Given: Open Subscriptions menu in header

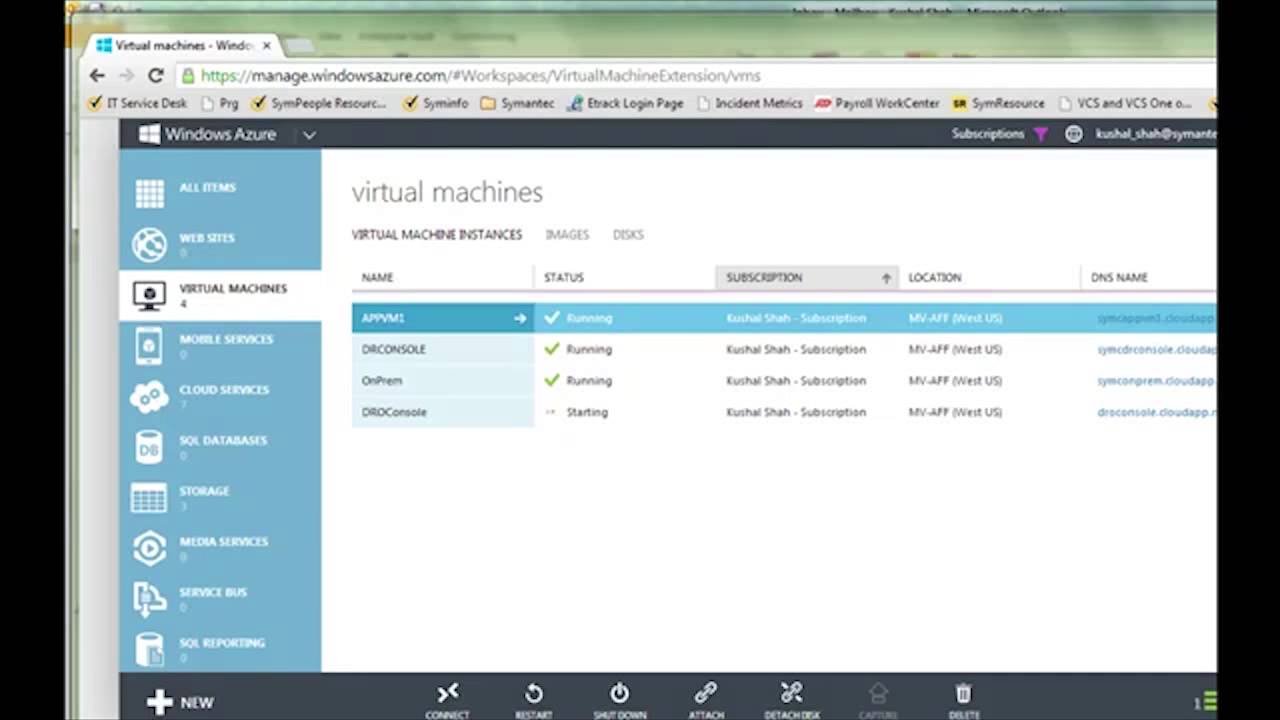Looking at the screenshot, I should click(x=988, y=134).
